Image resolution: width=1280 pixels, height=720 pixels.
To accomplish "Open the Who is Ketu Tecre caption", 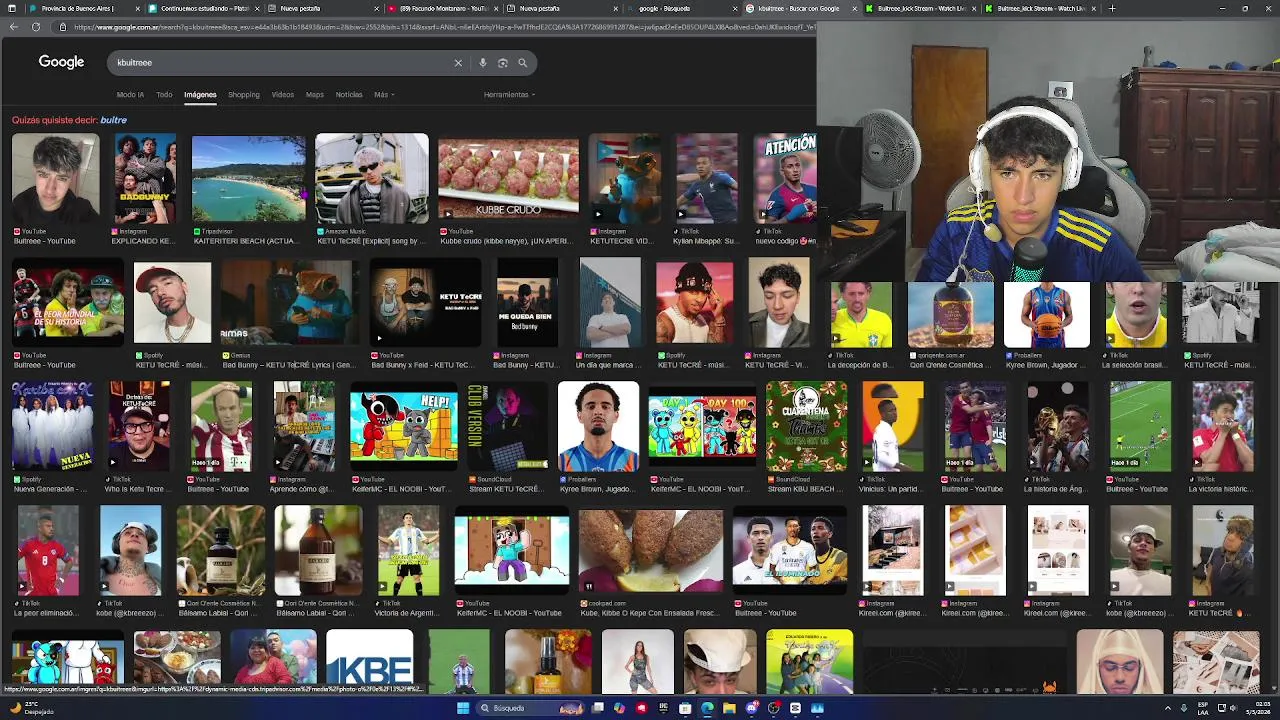I will pos(138,489).
